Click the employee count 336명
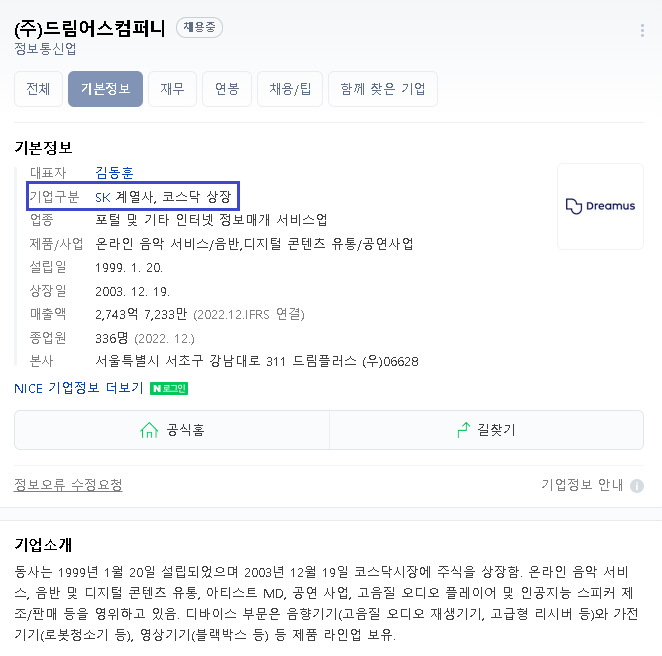662x656 pixels. coord(111,338)
